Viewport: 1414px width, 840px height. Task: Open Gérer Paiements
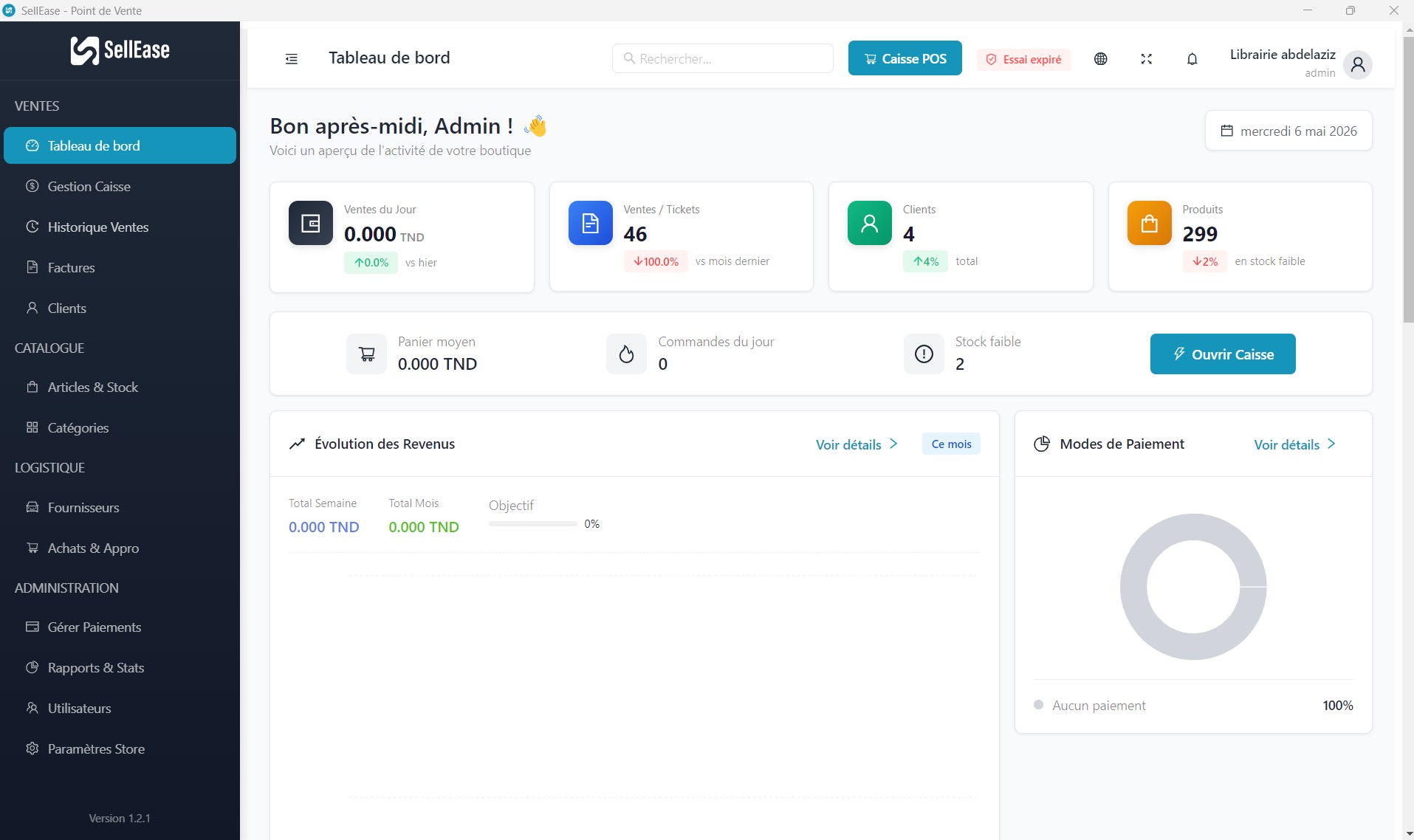(120, 627)
